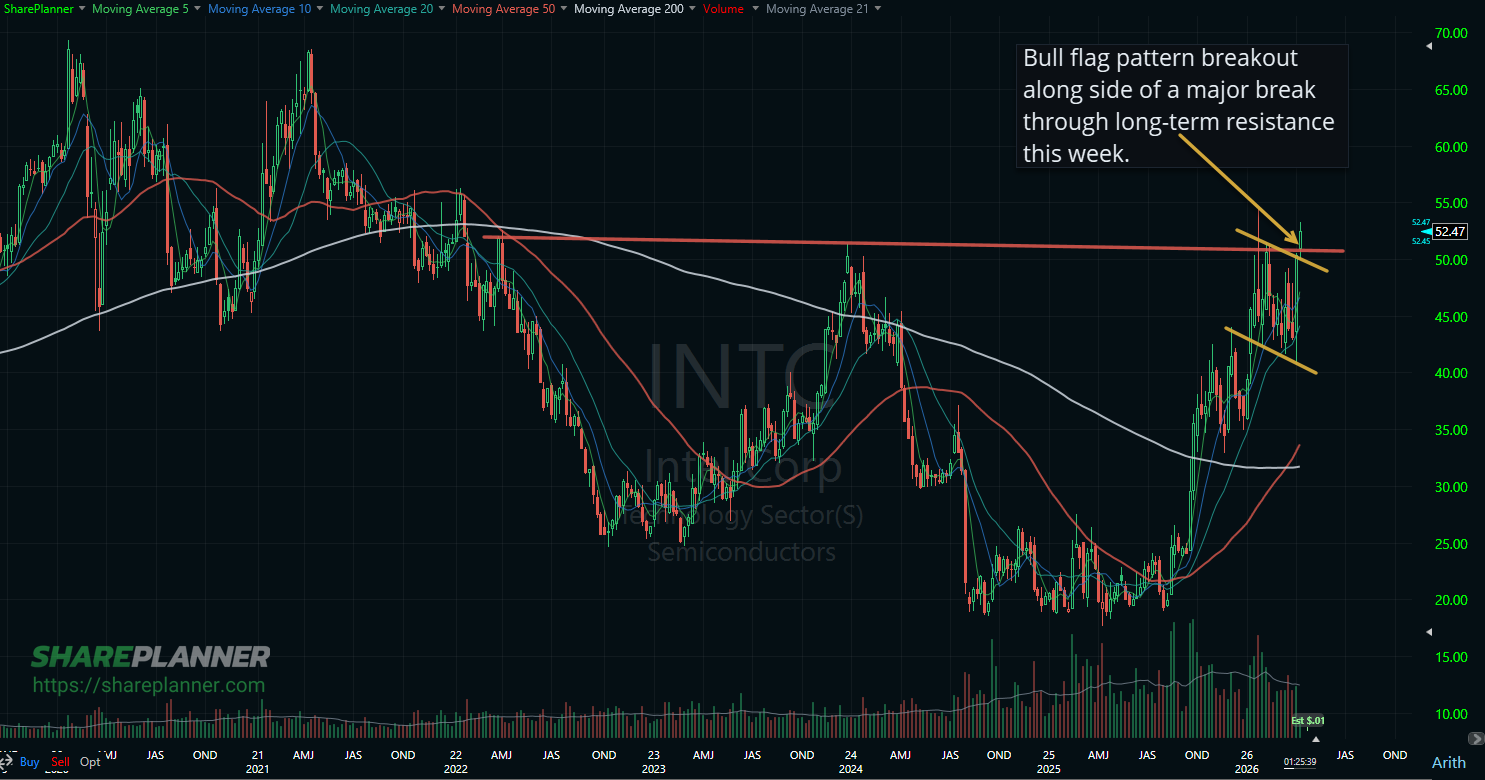Viewport: 1485px width, 780px height.
Task: Open the Moving Average 20 dropdown
Action: [x=380, y=8]
